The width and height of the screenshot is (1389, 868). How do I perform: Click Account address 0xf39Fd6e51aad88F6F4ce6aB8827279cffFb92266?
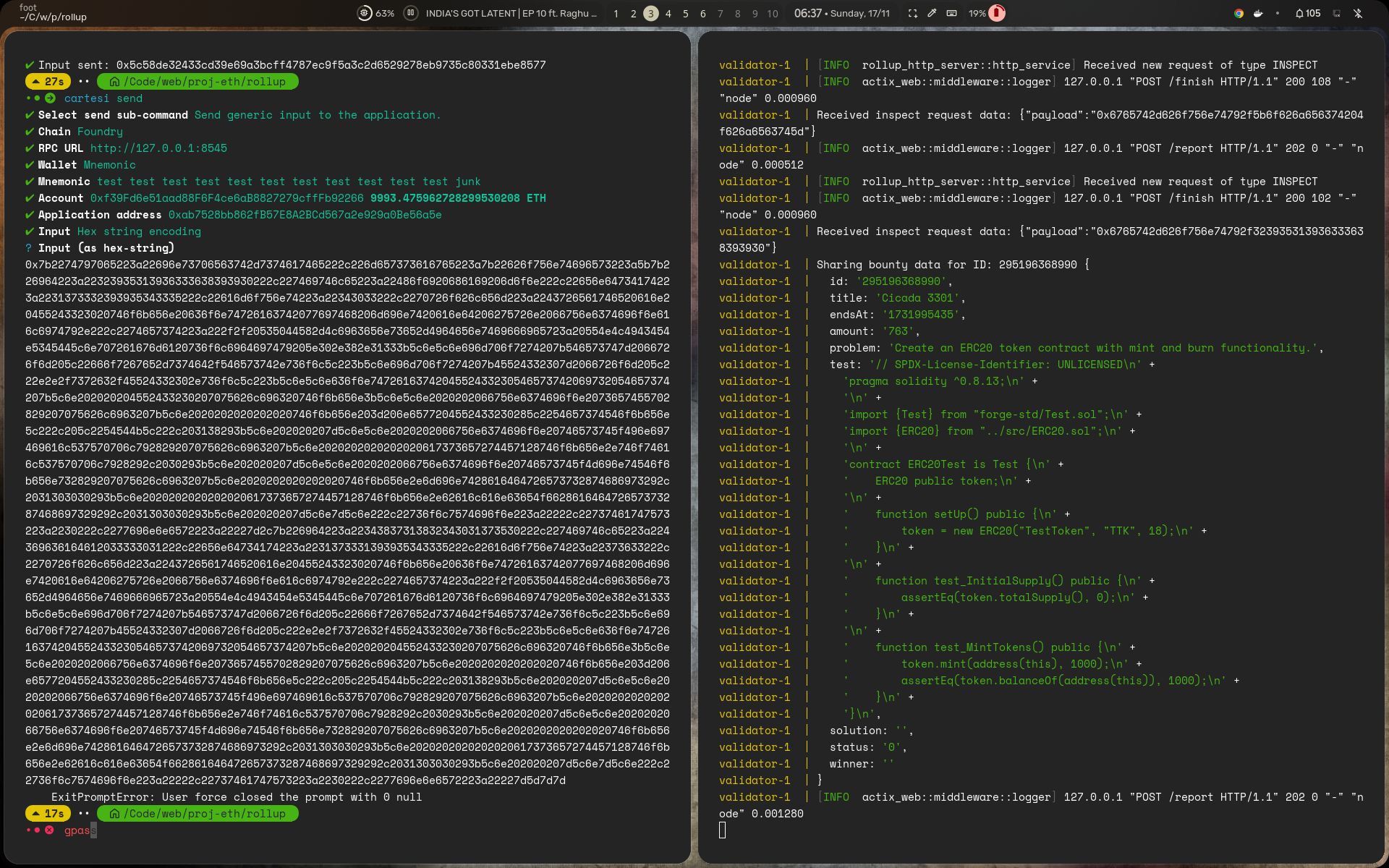pos(227,198)
